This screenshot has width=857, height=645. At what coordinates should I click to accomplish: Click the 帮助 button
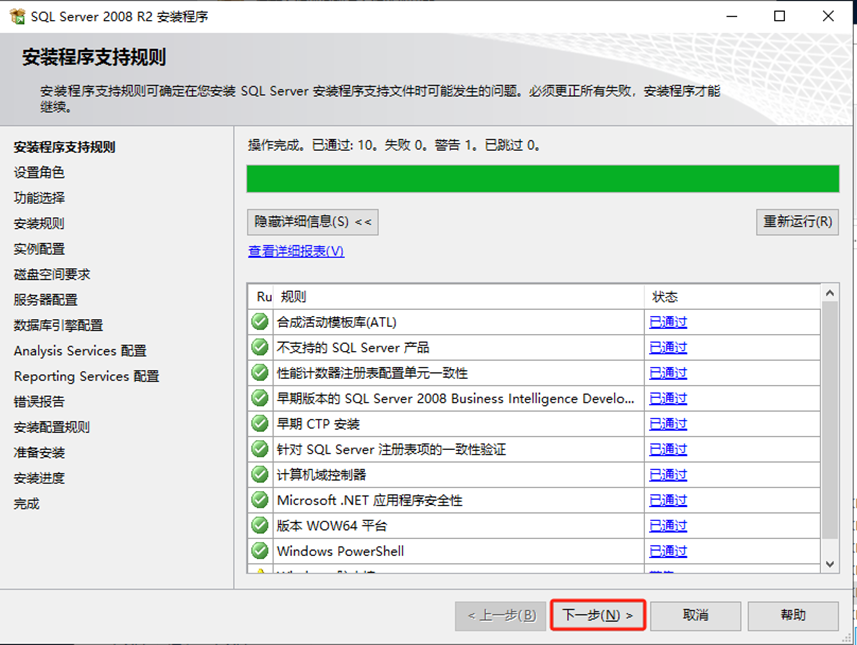tap(793, 615)
